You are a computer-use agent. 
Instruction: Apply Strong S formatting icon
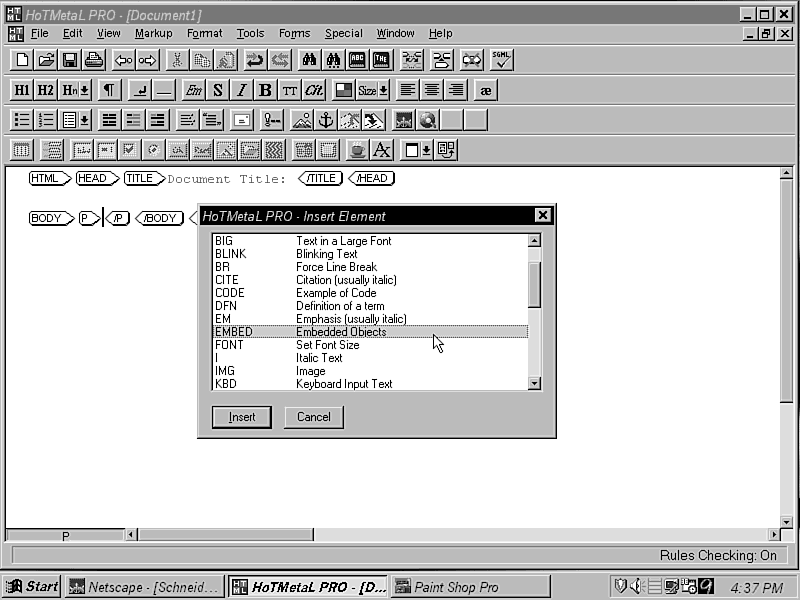coord(217,90)
